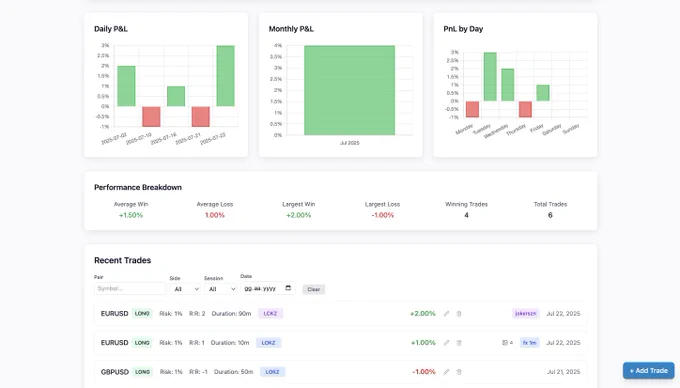The image size is (680, 388).
Task: Edit the GBPUSD -1.00% trade
Action: click(x=446, y=372)
